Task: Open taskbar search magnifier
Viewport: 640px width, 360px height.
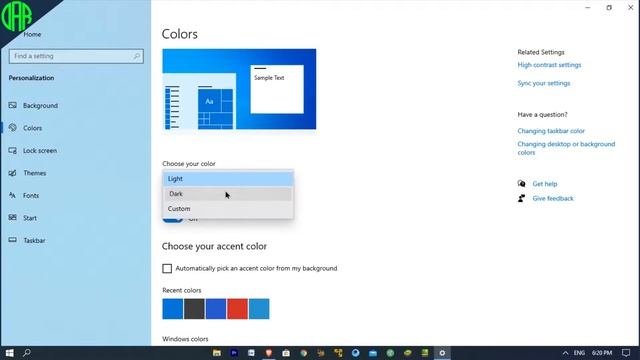Action: coord(27,353)
